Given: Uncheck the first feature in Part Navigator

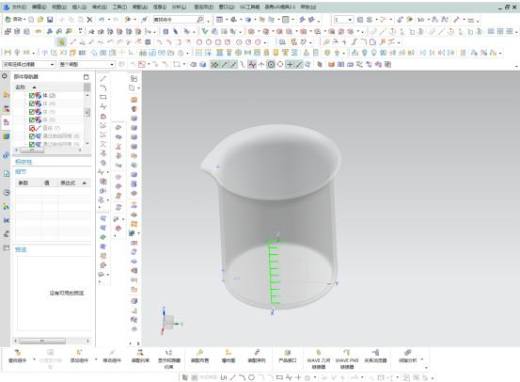Looking at the screenshot, I should 32,95.
